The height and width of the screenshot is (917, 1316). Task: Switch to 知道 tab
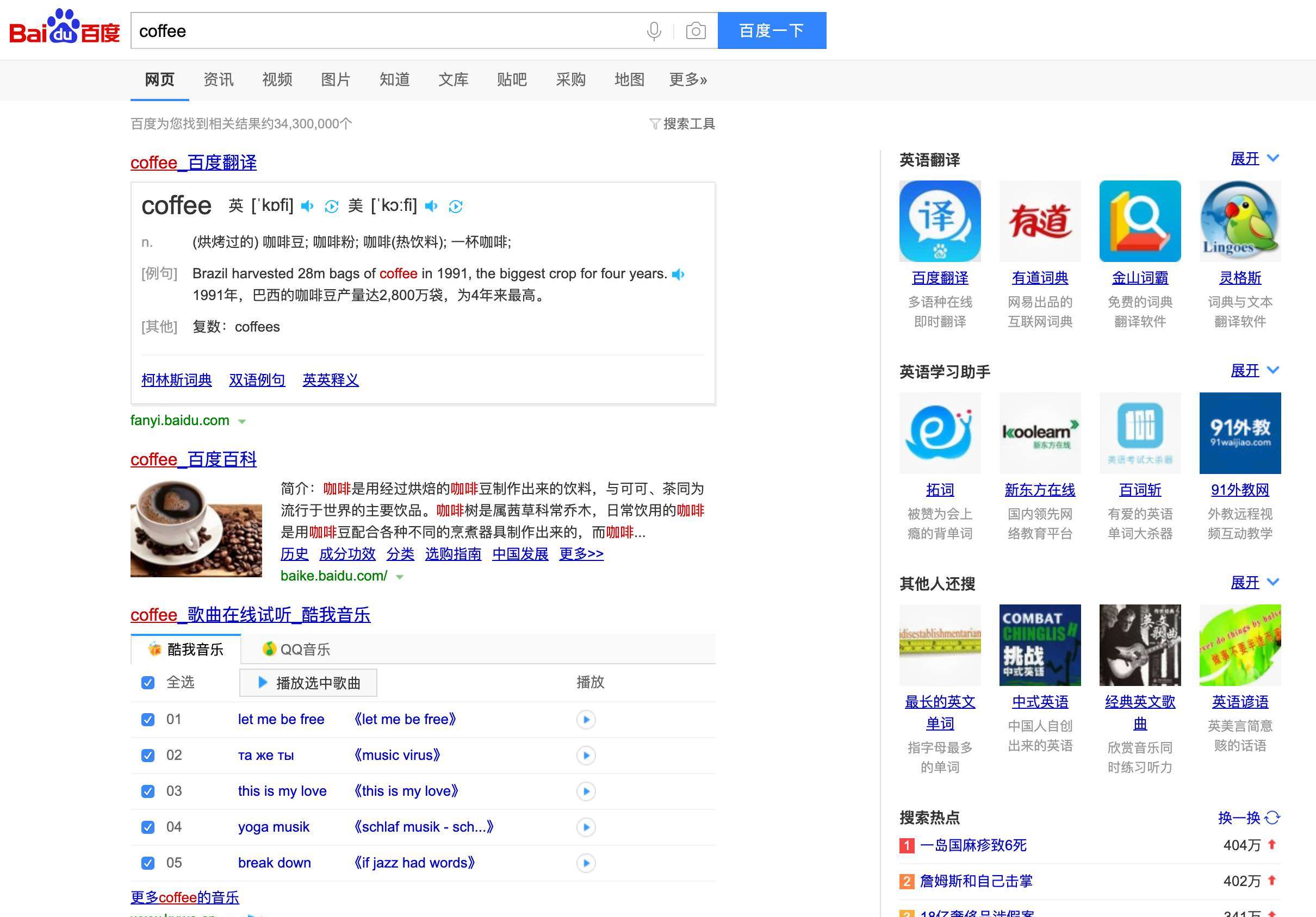(x=394, y=79)
